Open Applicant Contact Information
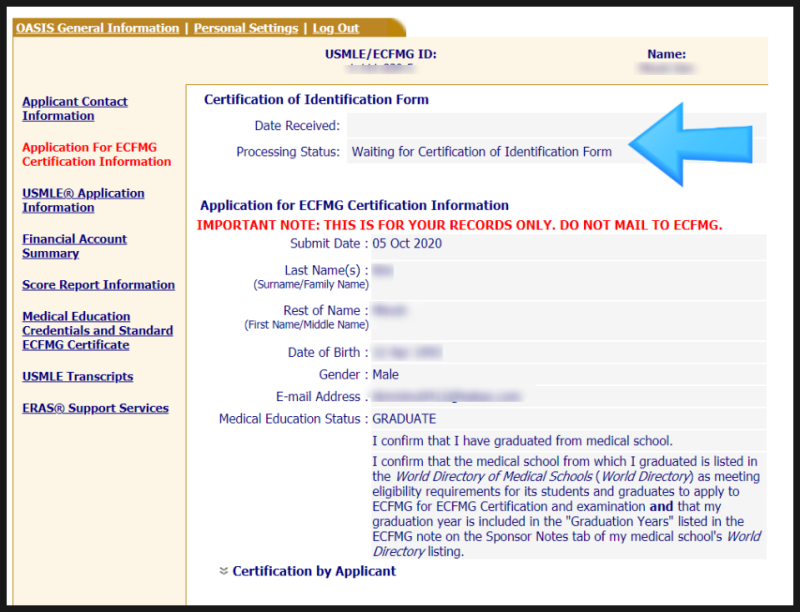Screen dimensions: 800x612 74,108
